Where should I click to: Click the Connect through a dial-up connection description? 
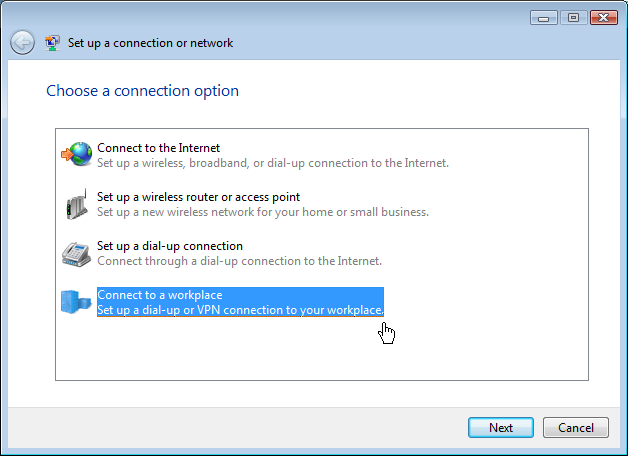[x=240, y=261]
